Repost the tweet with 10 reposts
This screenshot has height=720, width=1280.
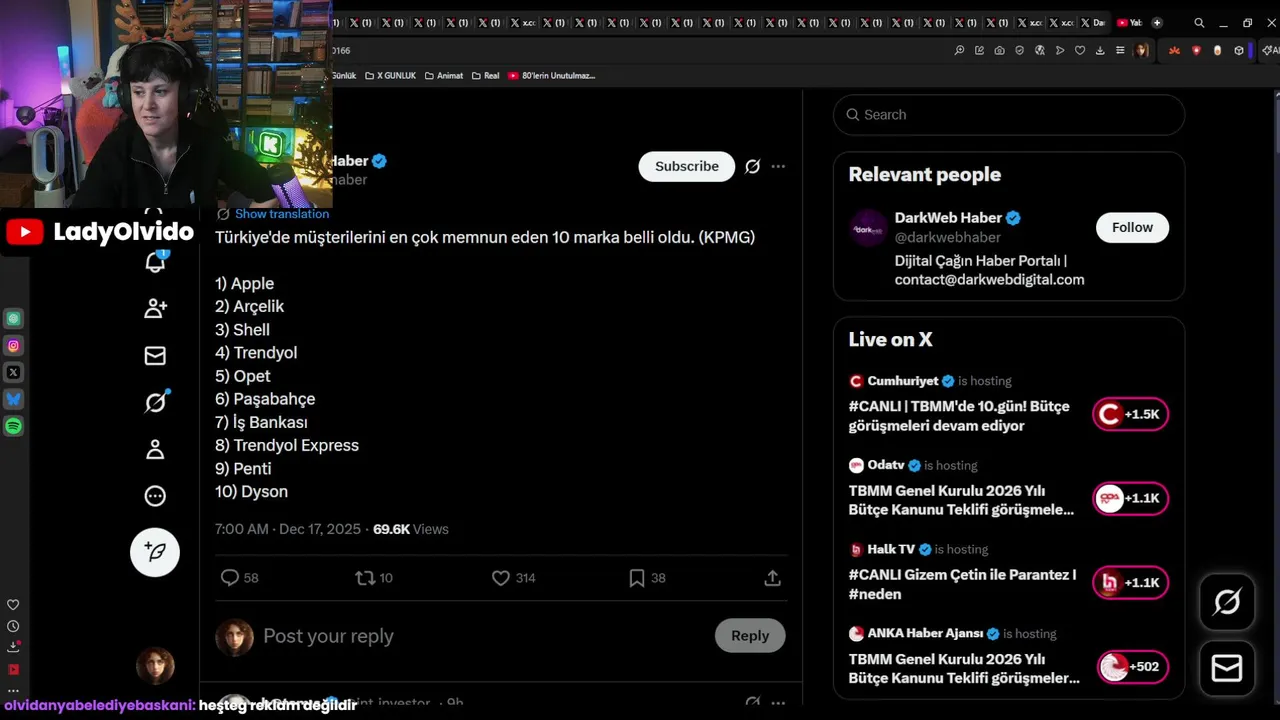tap(374, 578)
